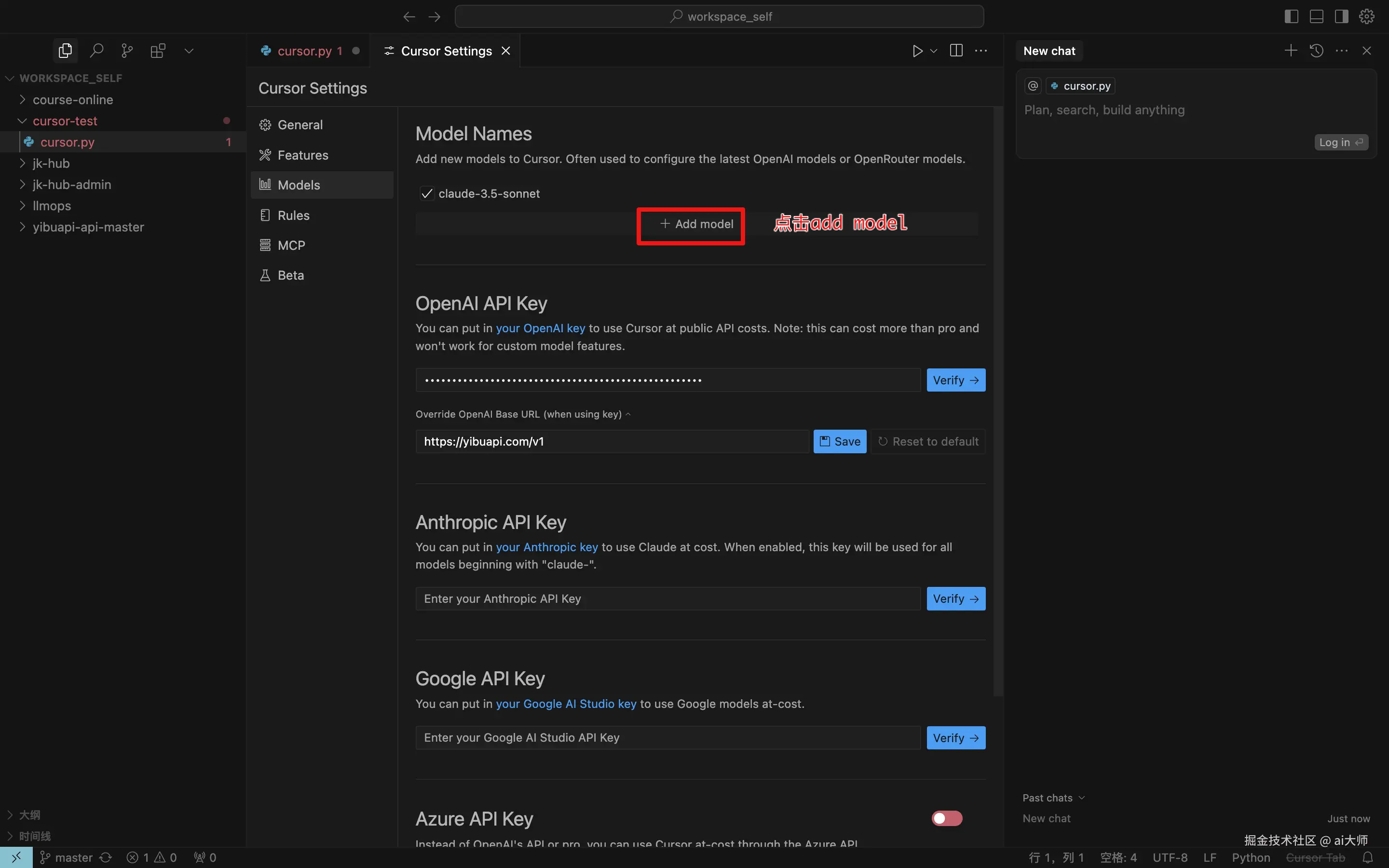
Task: Open the settings gear in the title bar
Action: click(x=1367, y=17)
